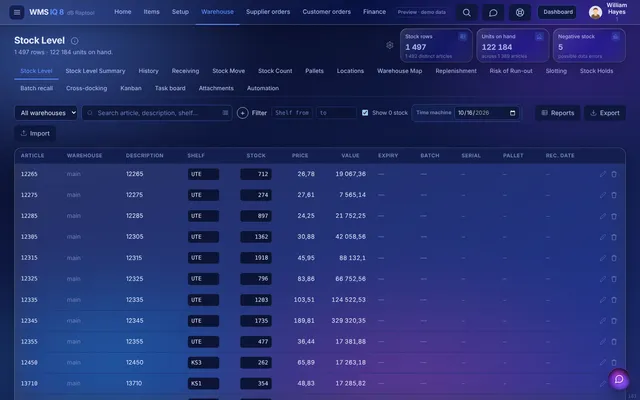Image resolution: width=640 pixels, height=400 pixels.
Task: Toggle the Show 0 stock checkbox
Action: 365,113
